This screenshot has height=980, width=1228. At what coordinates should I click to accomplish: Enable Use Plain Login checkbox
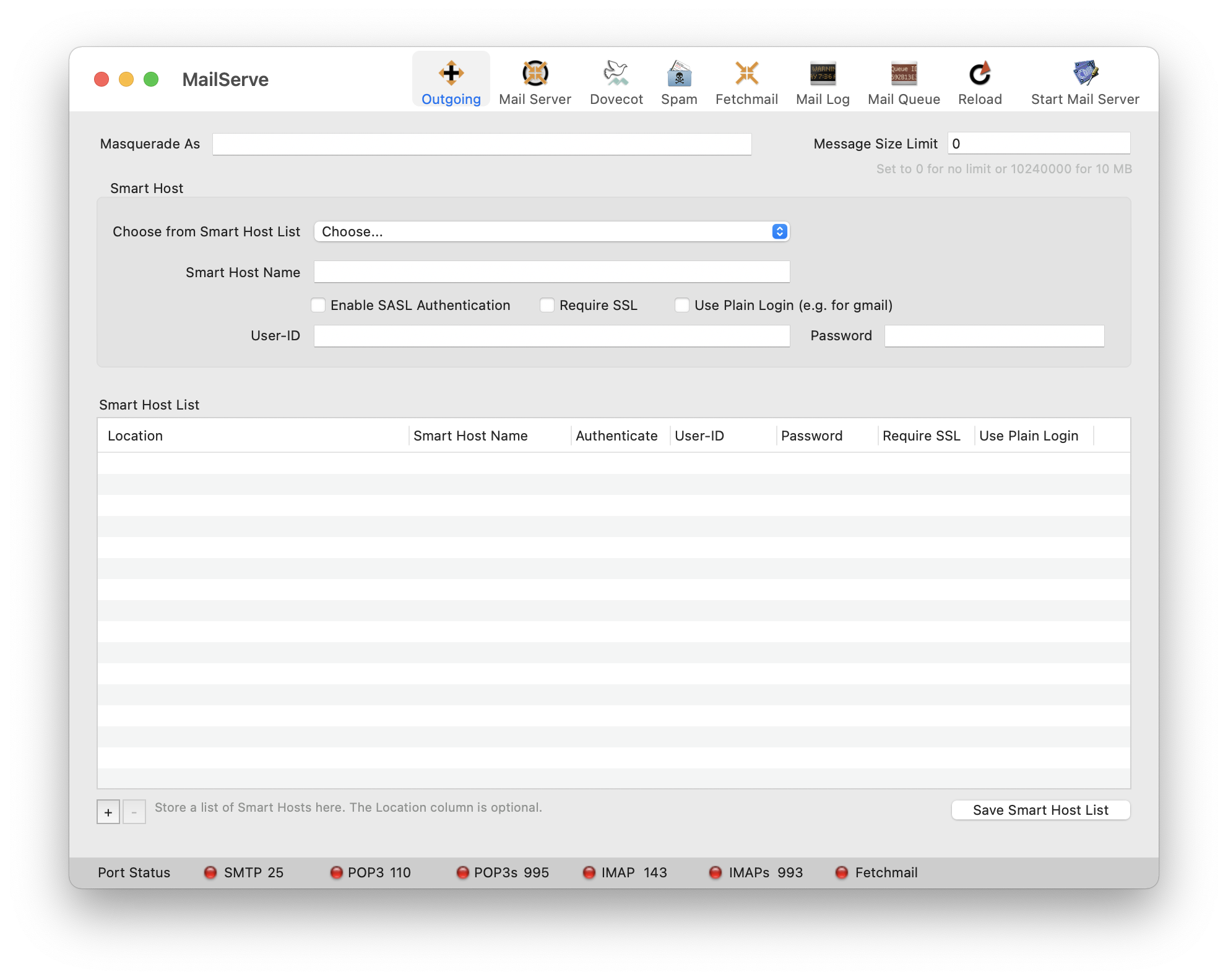682,305
